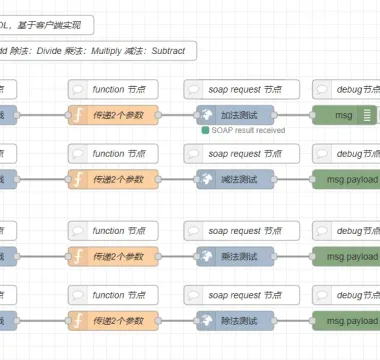Select the wire between 传递2个参数 and 除法测试
Viewport: 380px width, 360px height.
coord(178,321)
